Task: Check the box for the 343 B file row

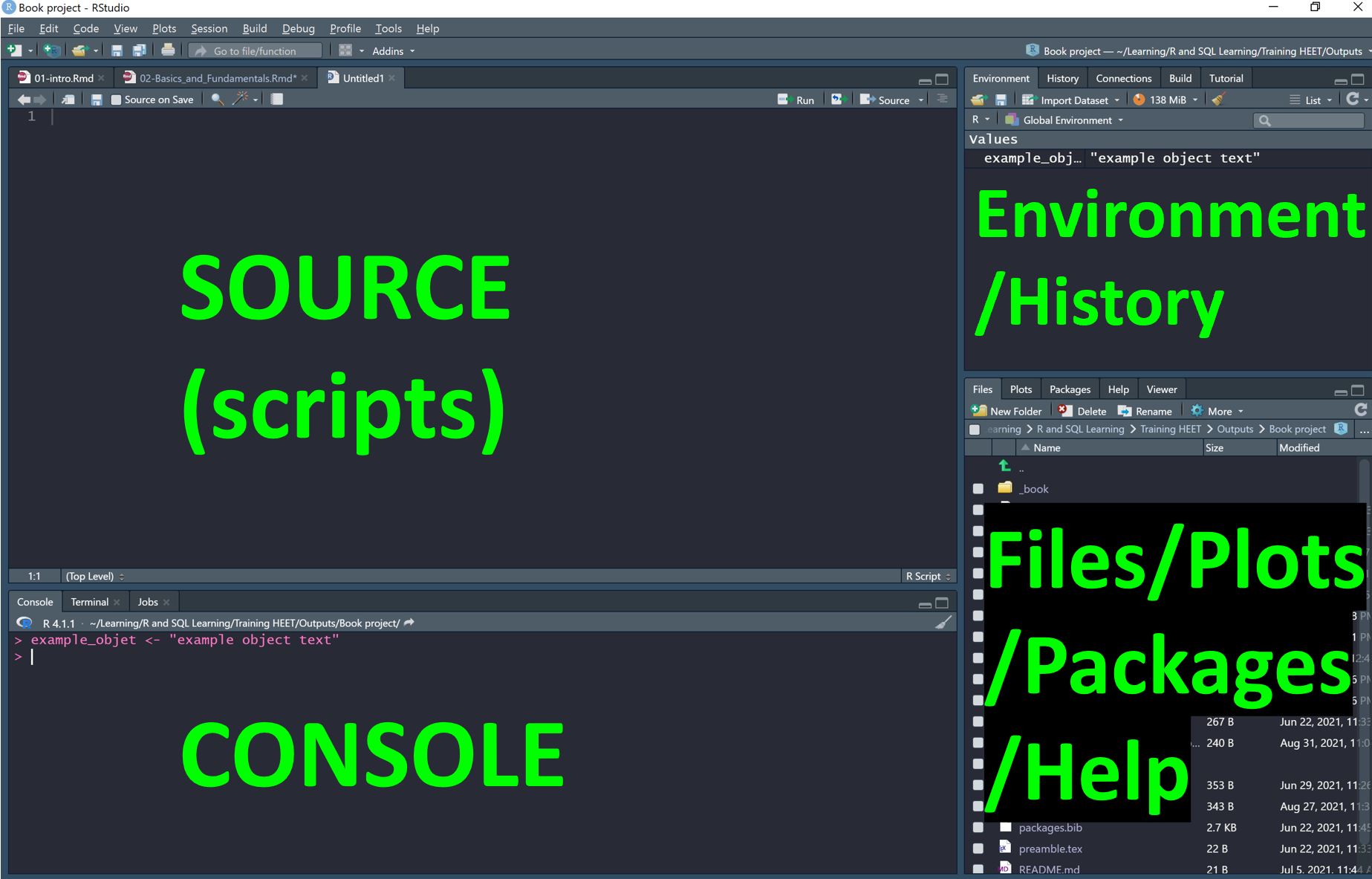Action: (978, 806)
